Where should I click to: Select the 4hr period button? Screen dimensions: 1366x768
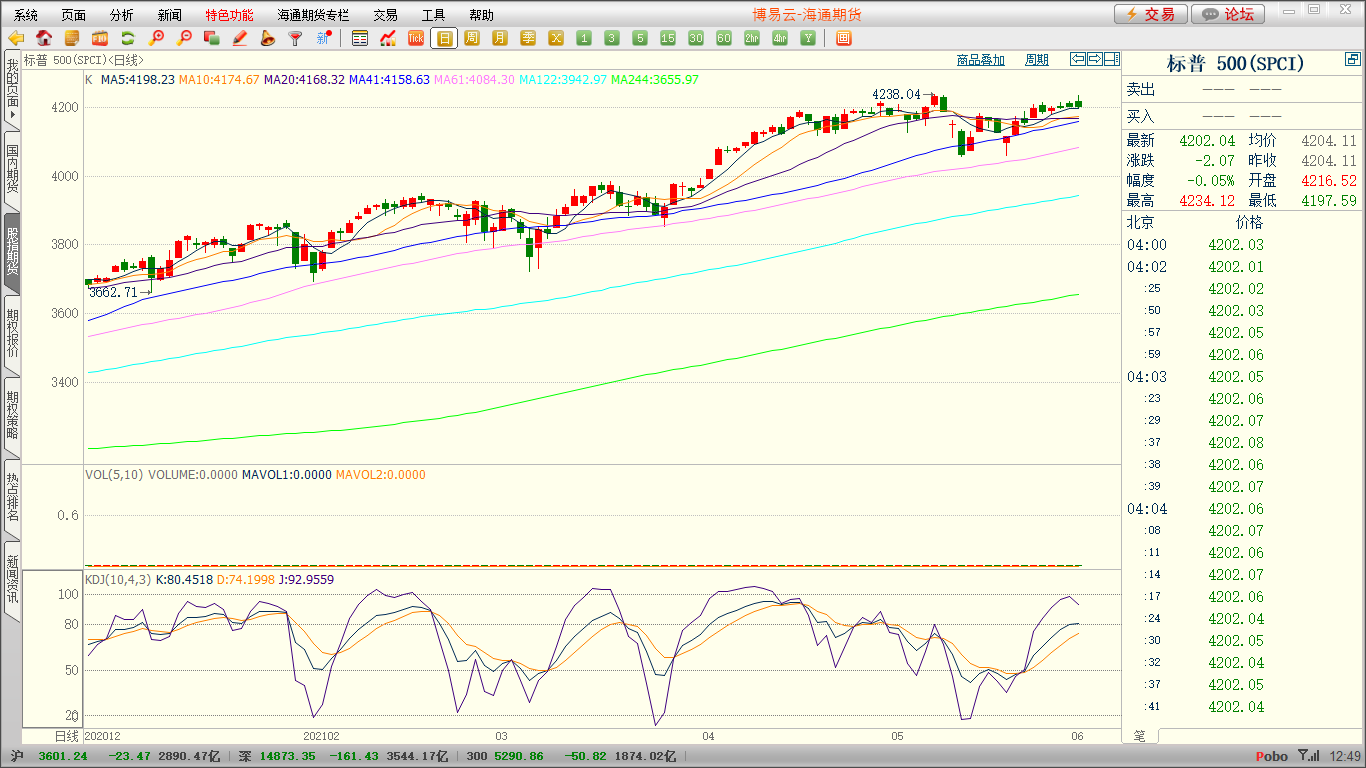[x=780, y=38]
